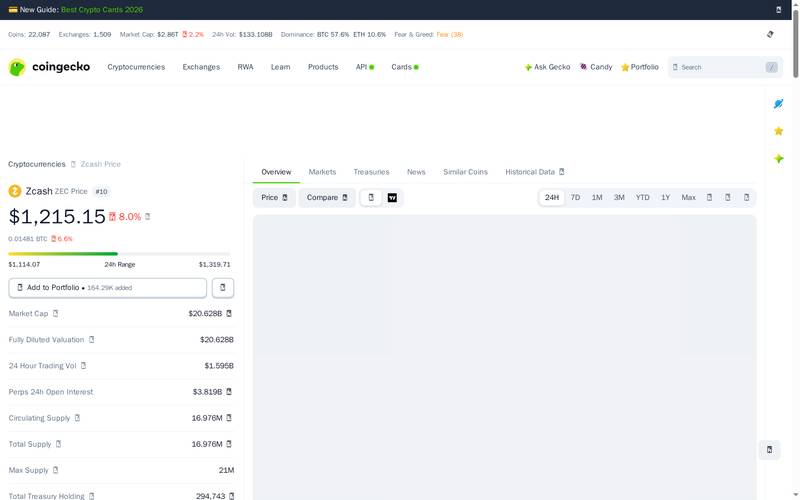
Task: Click the CoinGecko logo
Action: 49,67
